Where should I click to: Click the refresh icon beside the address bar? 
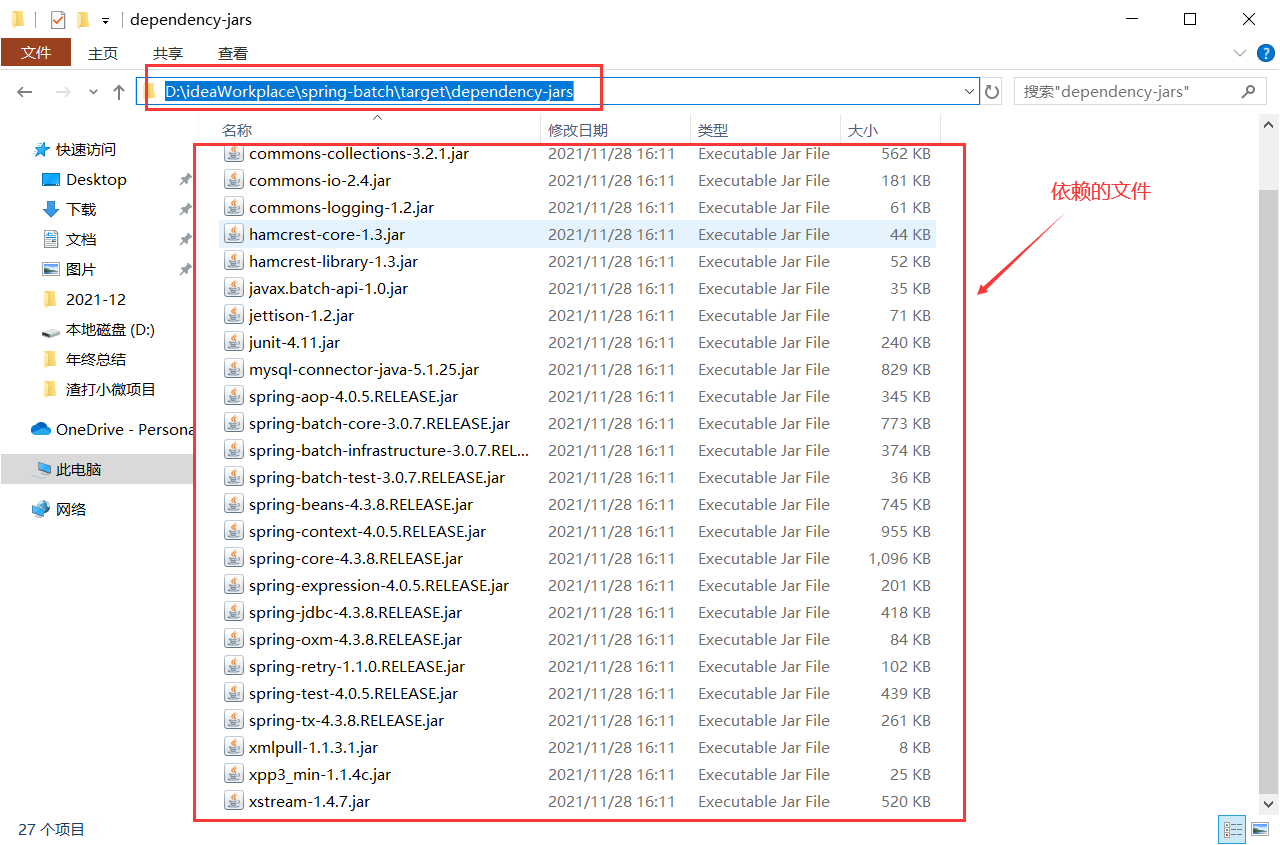pyautogui.click(x=991, y=91)
